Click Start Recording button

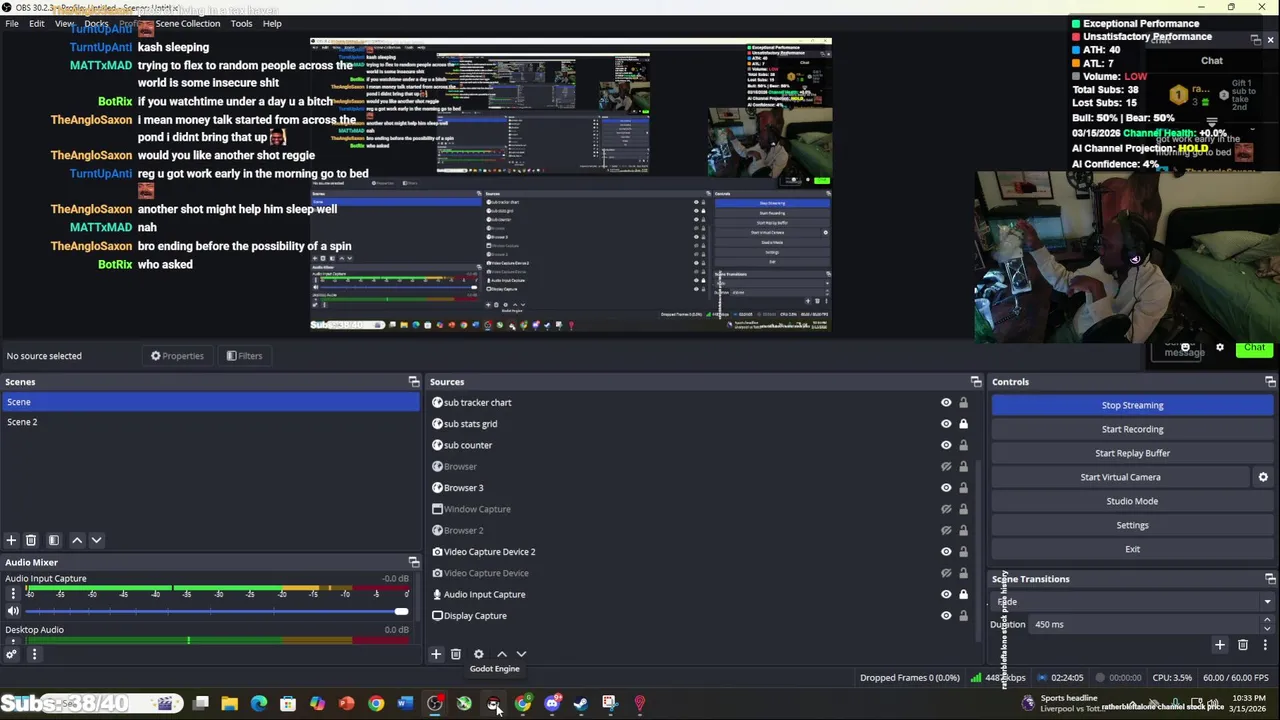click(1132, 429)
